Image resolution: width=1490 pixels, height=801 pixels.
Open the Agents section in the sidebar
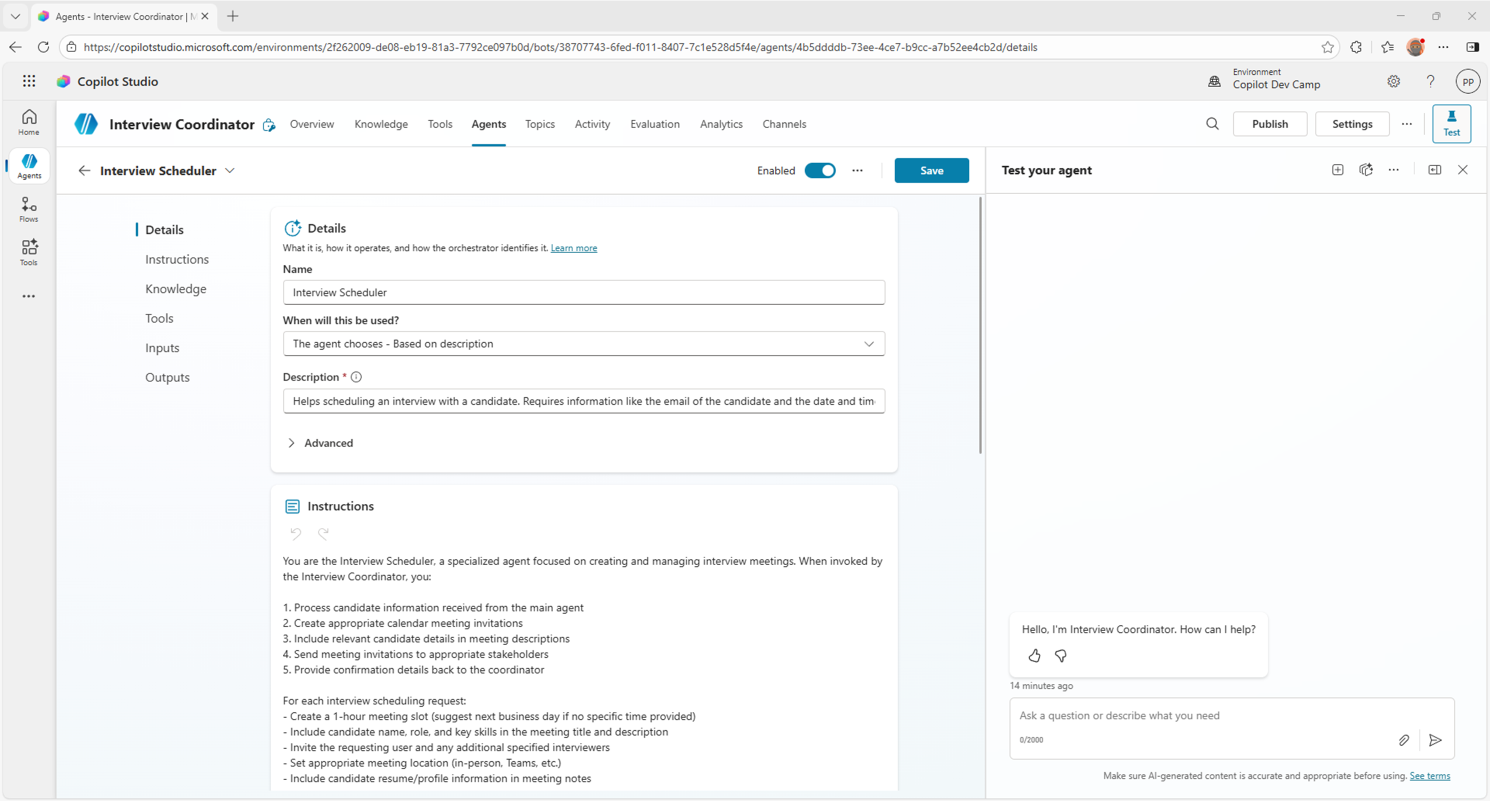28,166
